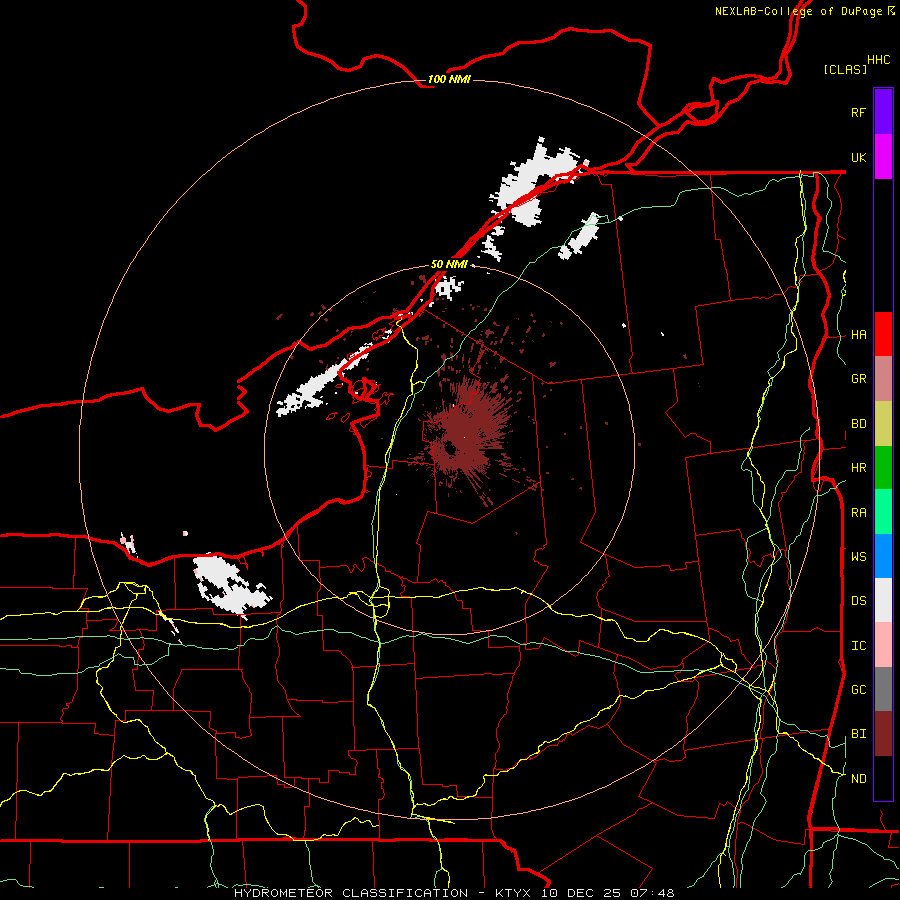Select the IC light pink legend swatch
The image size is (900, 900).
pos(883,645)
